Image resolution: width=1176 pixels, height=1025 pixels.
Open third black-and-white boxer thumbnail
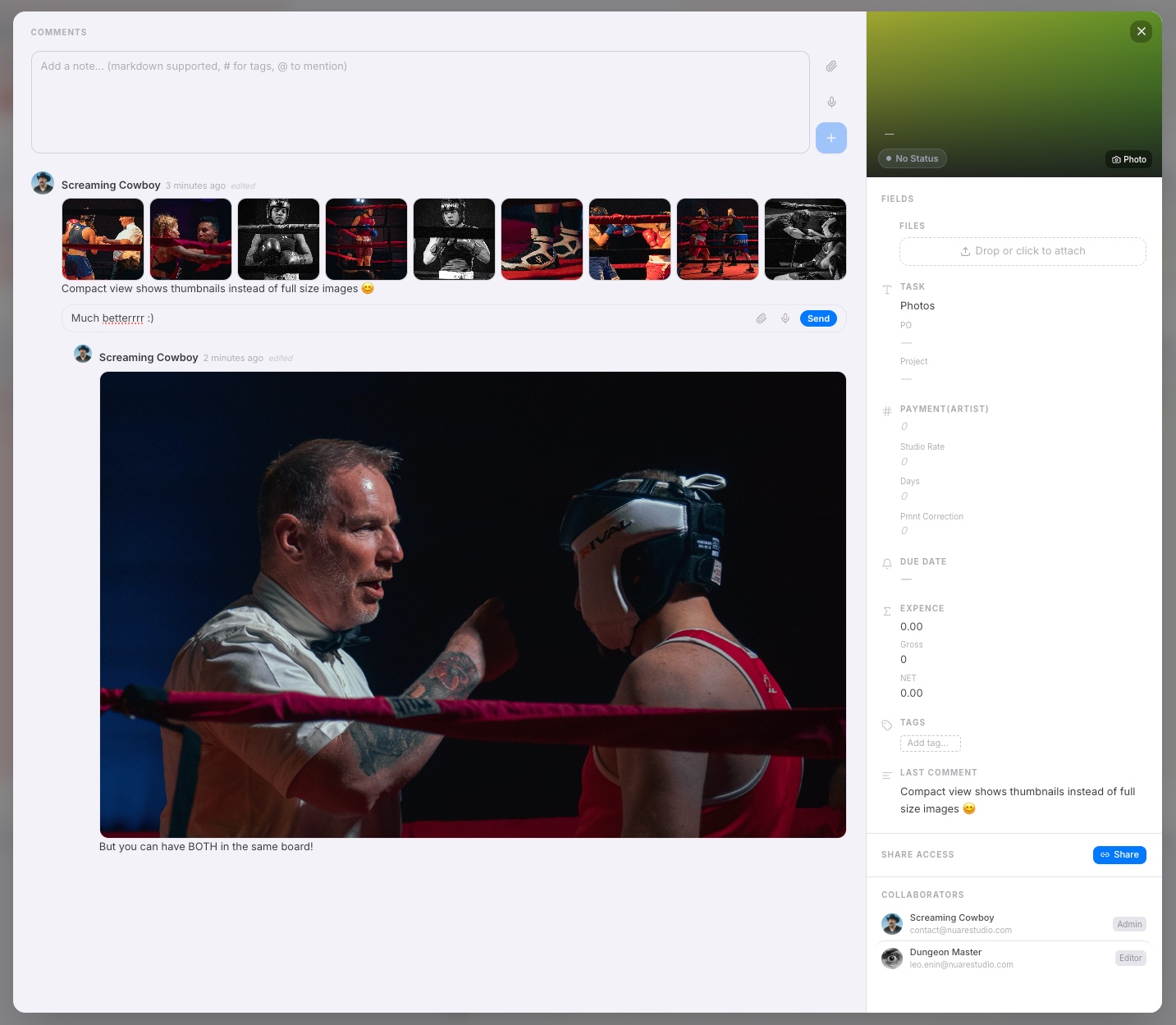tap(278, 239)
